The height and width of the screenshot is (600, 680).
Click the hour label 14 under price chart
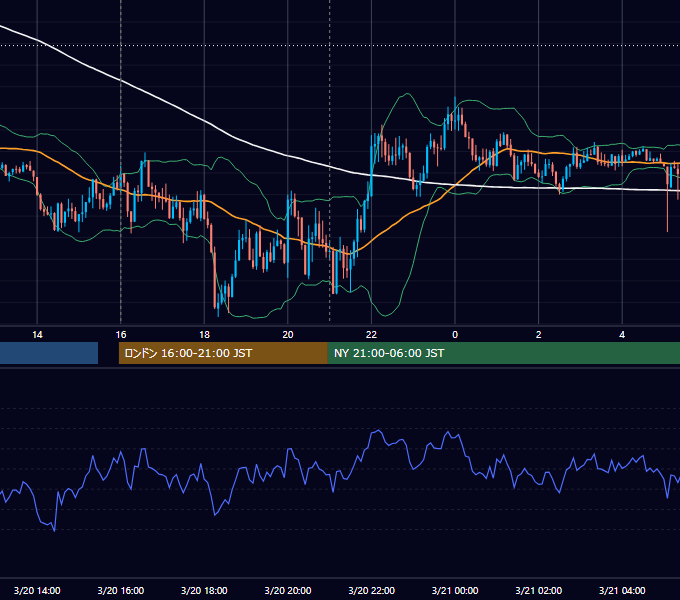[x=37, y=335]
